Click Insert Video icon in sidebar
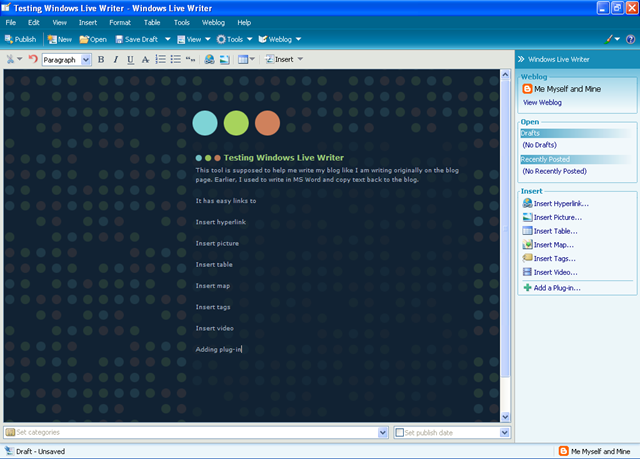The image size is (640, 459). [527, 272]
